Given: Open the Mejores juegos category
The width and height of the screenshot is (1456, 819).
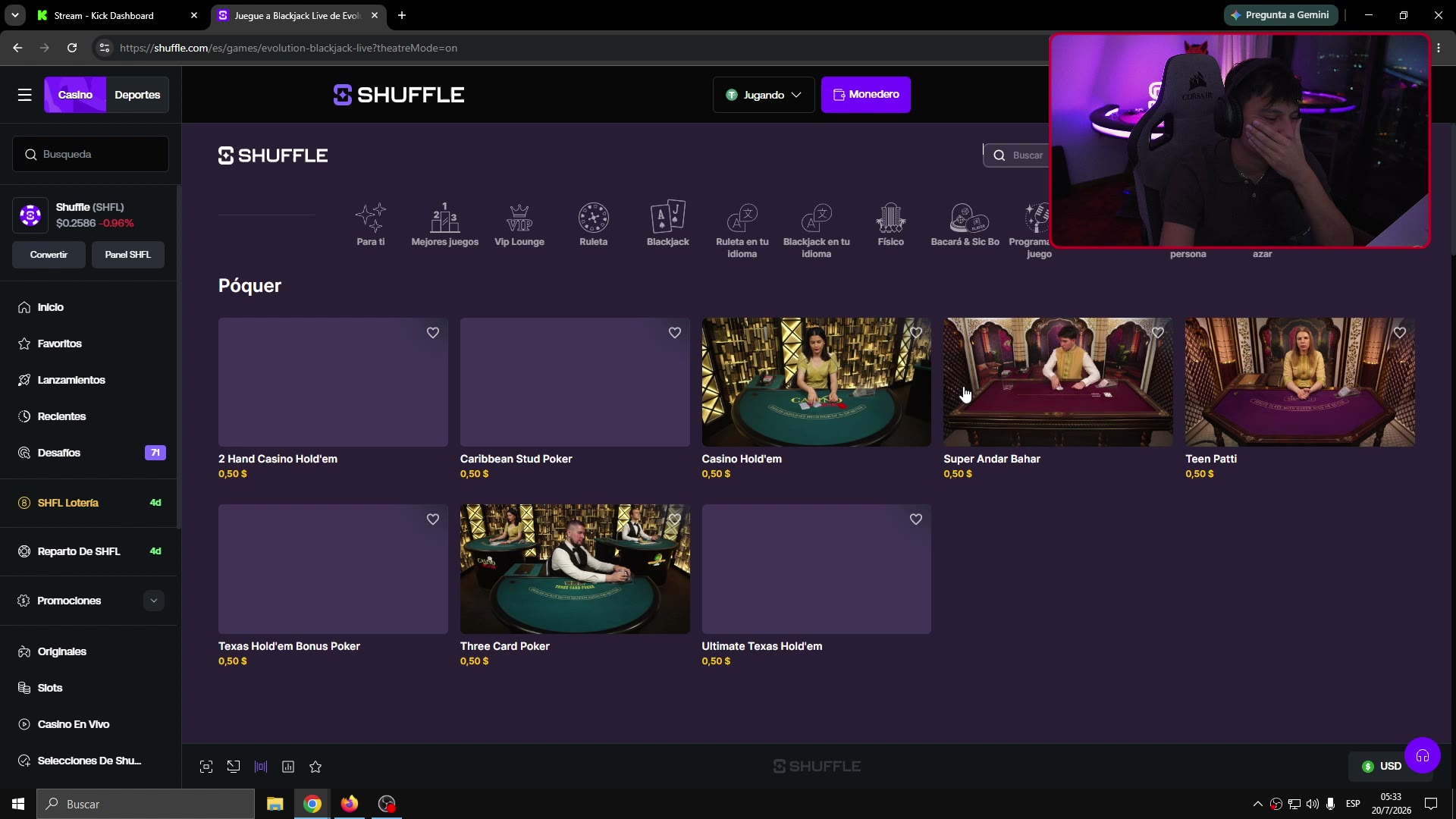Looking at the screenshot, I should pyautogui.click(x=444, y=224).
